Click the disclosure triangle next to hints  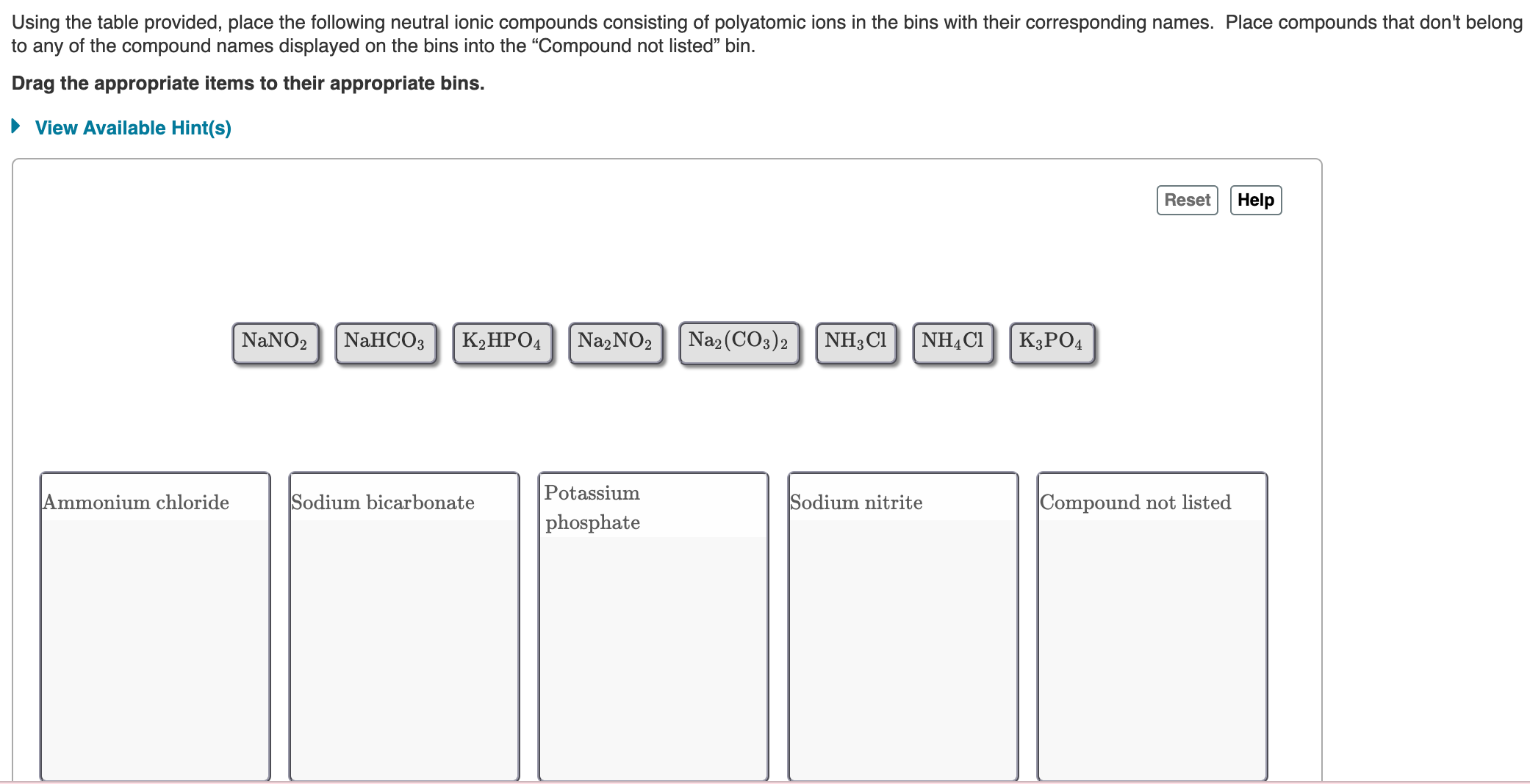14,126
